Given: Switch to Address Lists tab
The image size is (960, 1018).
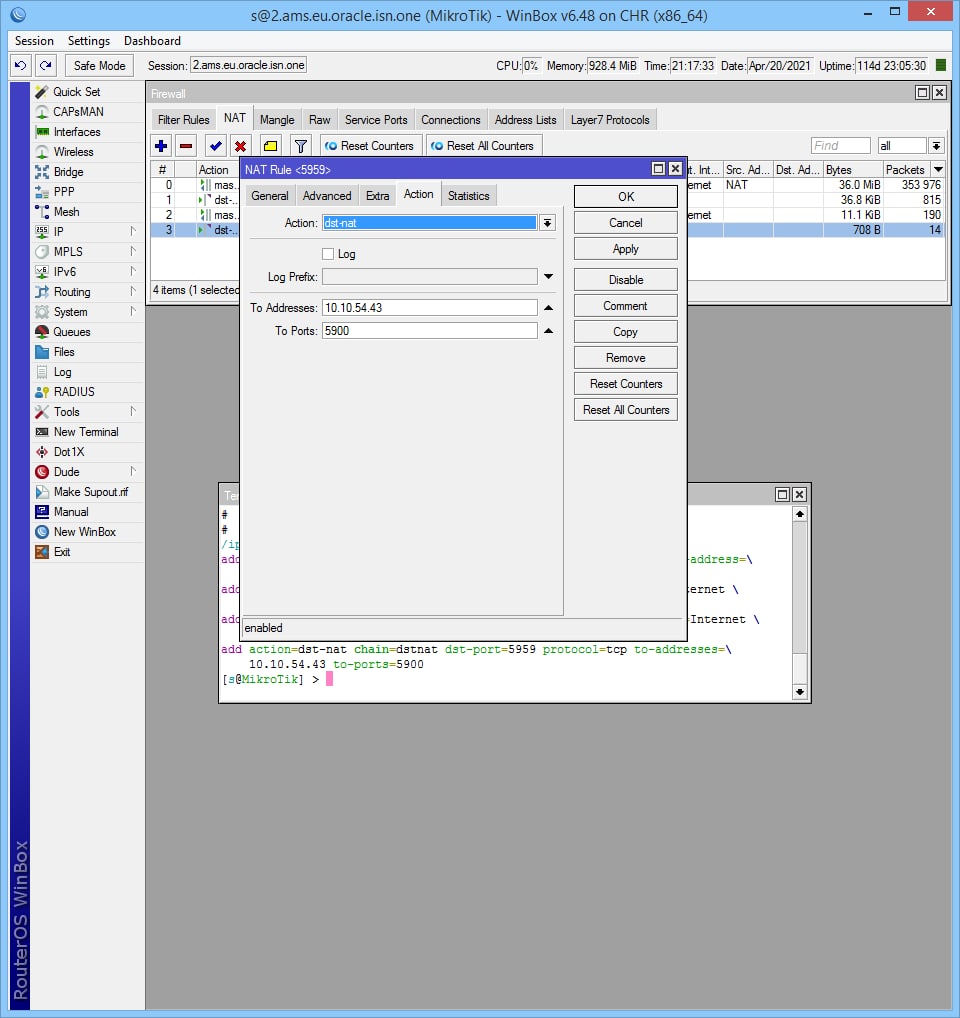Looking at the screenshot, I should 526,120.
